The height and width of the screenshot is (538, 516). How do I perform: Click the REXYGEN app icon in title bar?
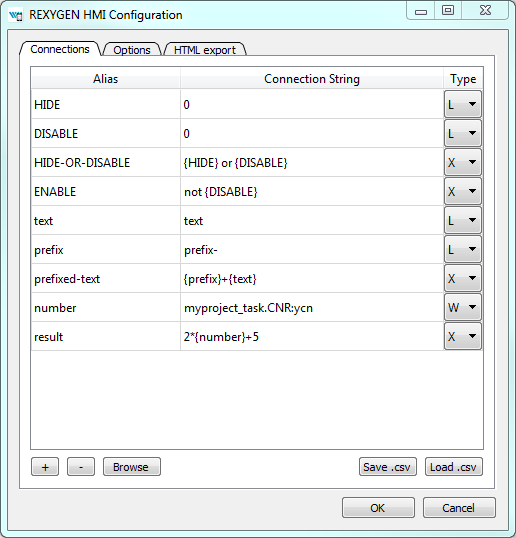15,15
